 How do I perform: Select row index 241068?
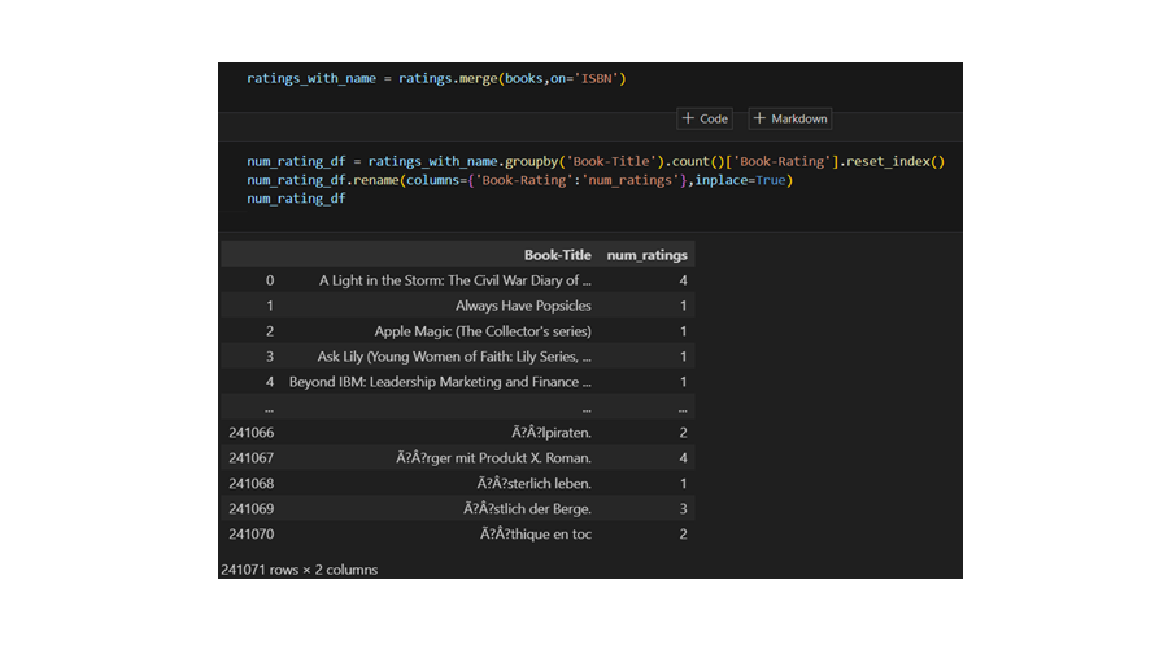(x=251, y=484)
